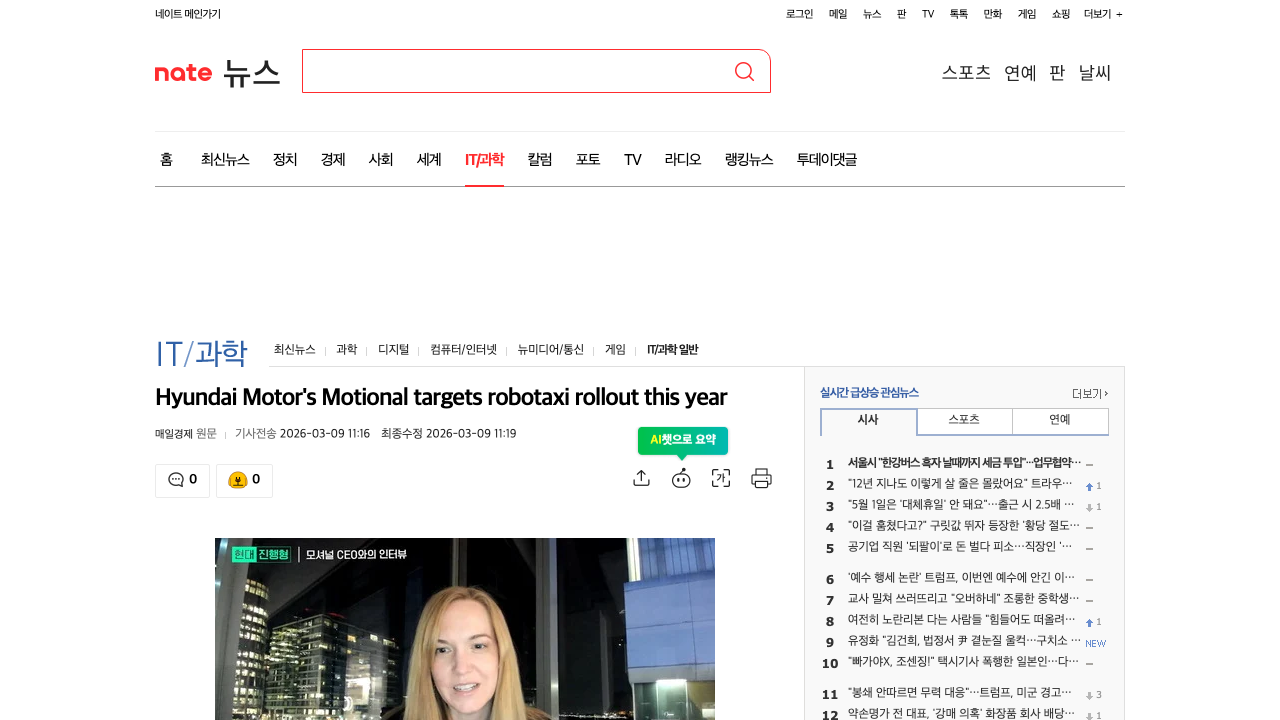Click the emoji reaction count button
The image size is (1280, 720).
(244, 480)
